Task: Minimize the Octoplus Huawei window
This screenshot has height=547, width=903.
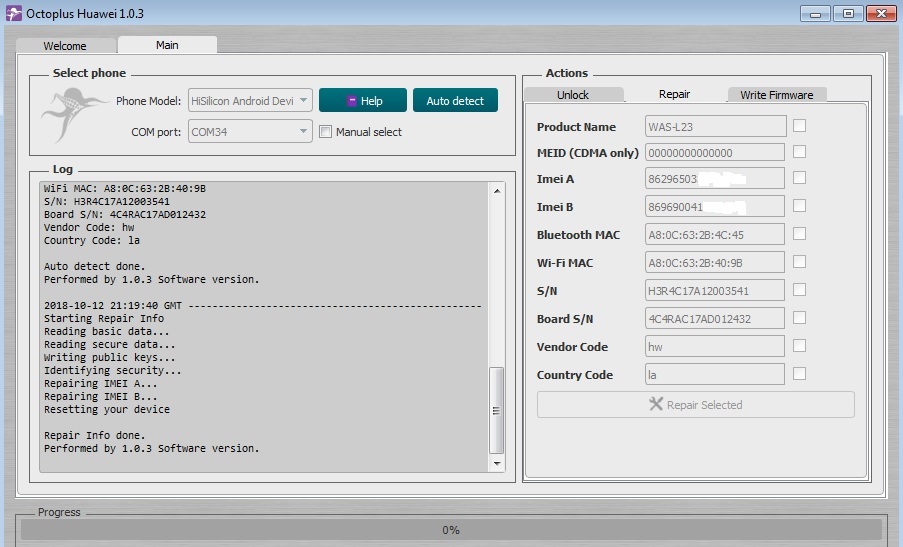Action: click(815, 13)
